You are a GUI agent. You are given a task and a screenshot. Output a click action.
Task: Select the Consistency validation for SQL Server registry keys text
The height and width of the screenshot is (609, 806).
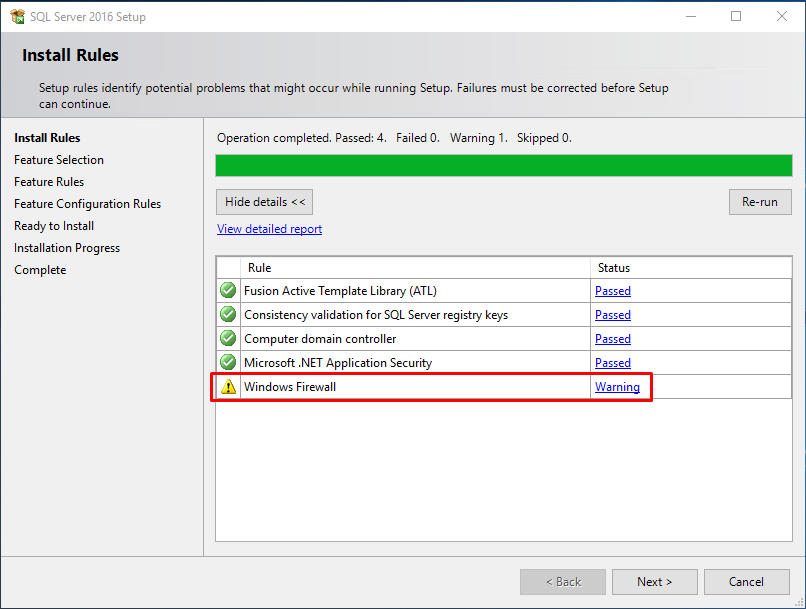tap(376, 315)
